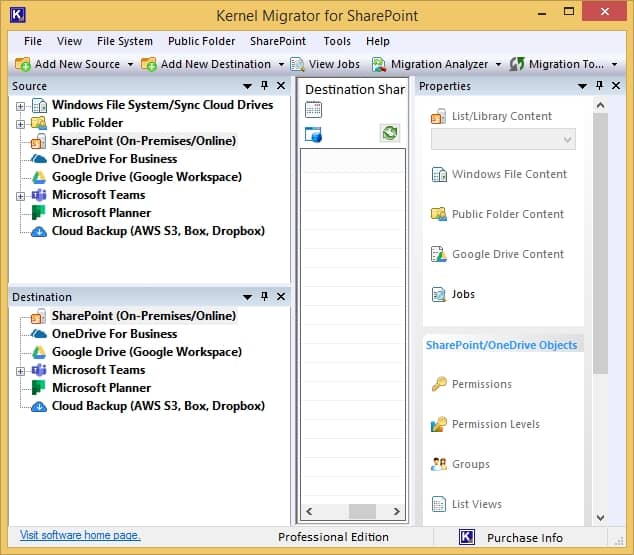Select OneDrive For Business in Destination tree
This screenshot has height=555, width=634.
click(x=114, y=334)
